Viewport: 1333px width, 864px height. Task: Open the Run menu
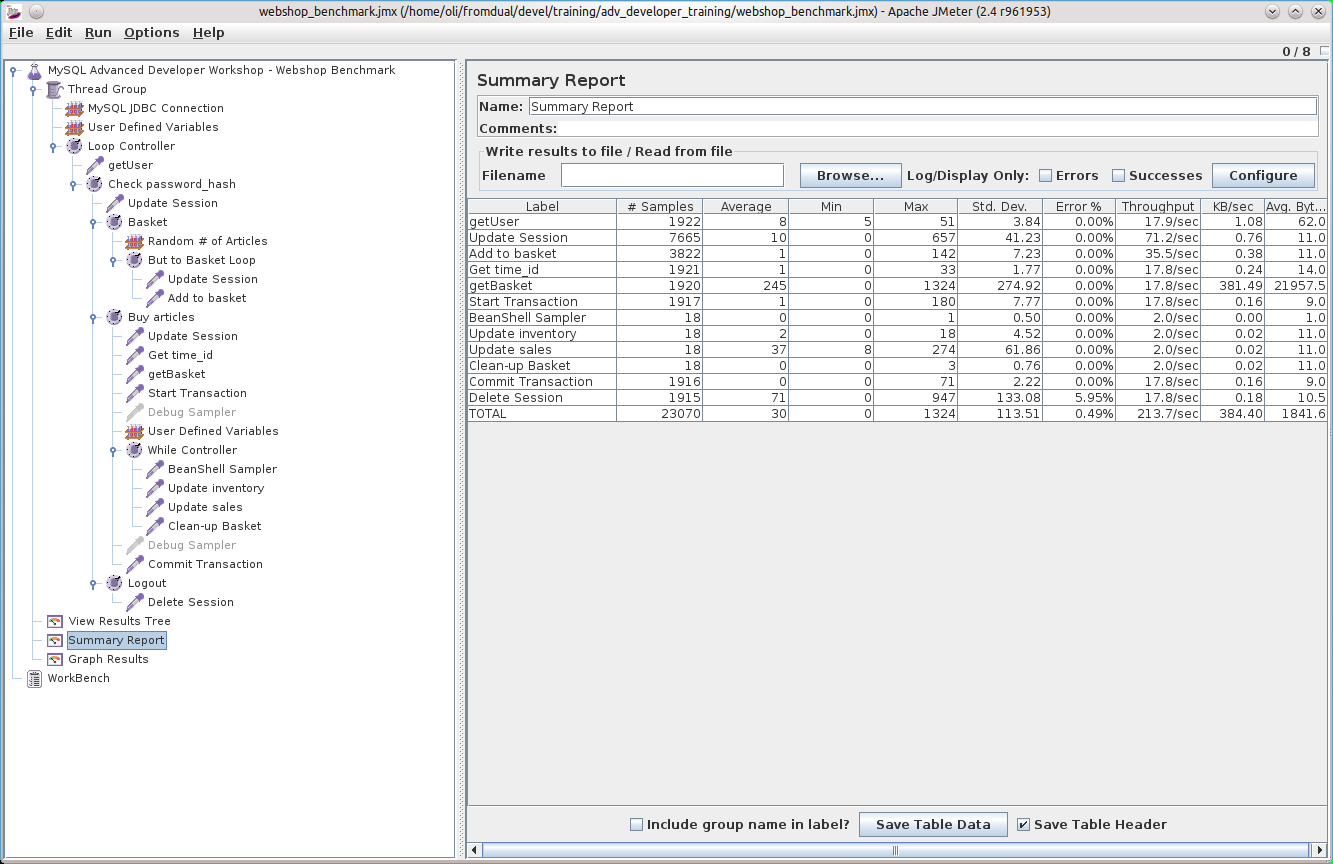tap(98, 32)
